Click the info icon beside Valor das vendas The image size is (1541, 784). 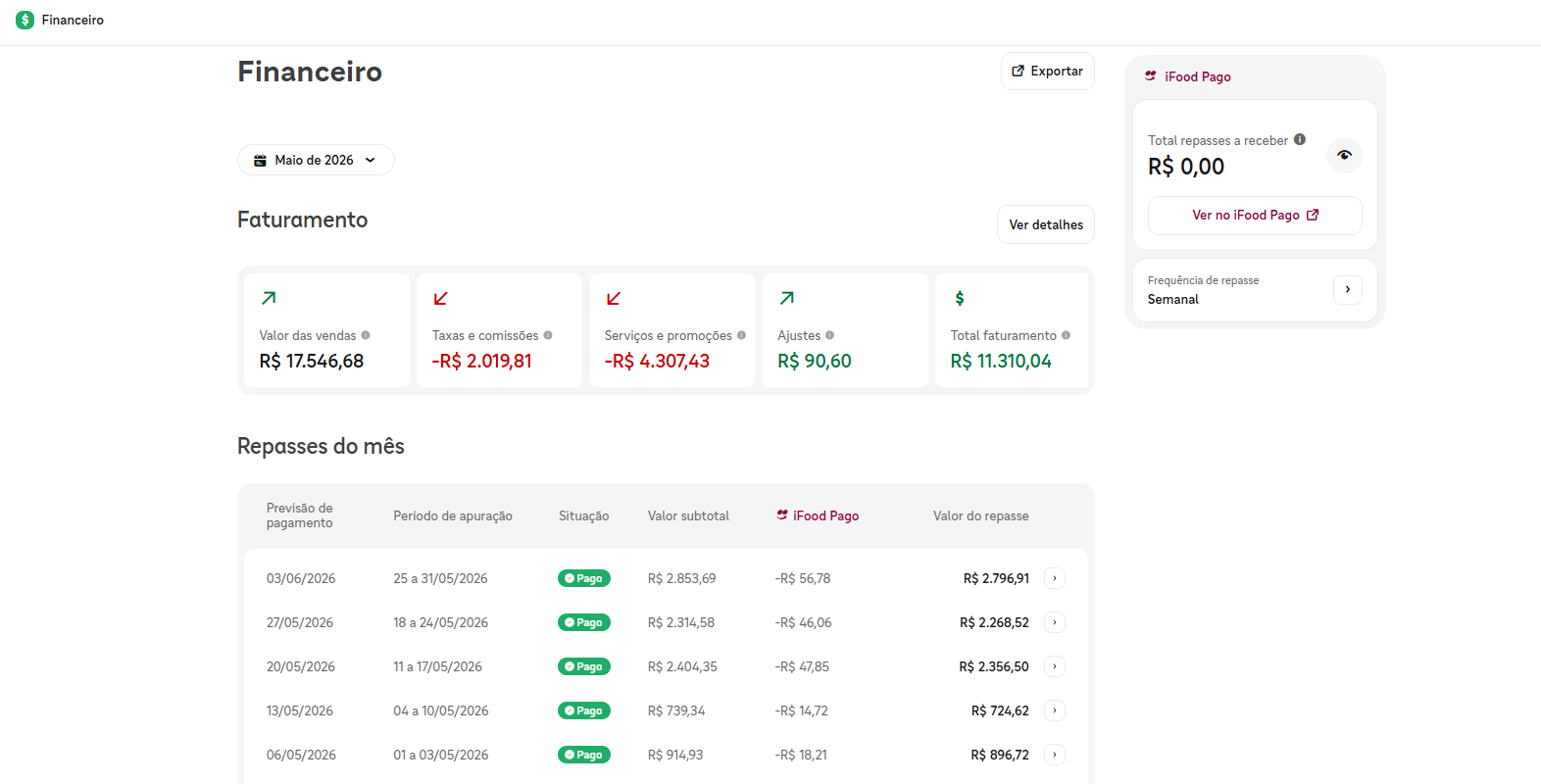(366, 335)
